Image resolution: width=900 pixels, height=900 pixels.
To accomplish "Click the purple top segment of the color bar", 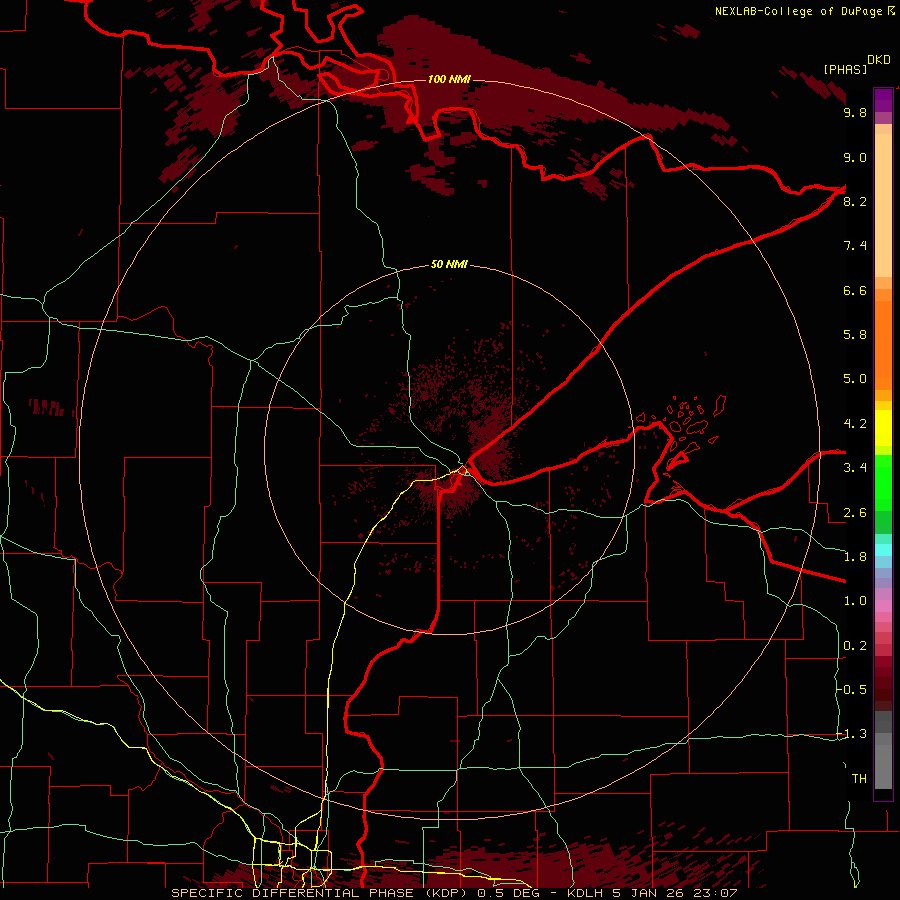I will 883,100.
